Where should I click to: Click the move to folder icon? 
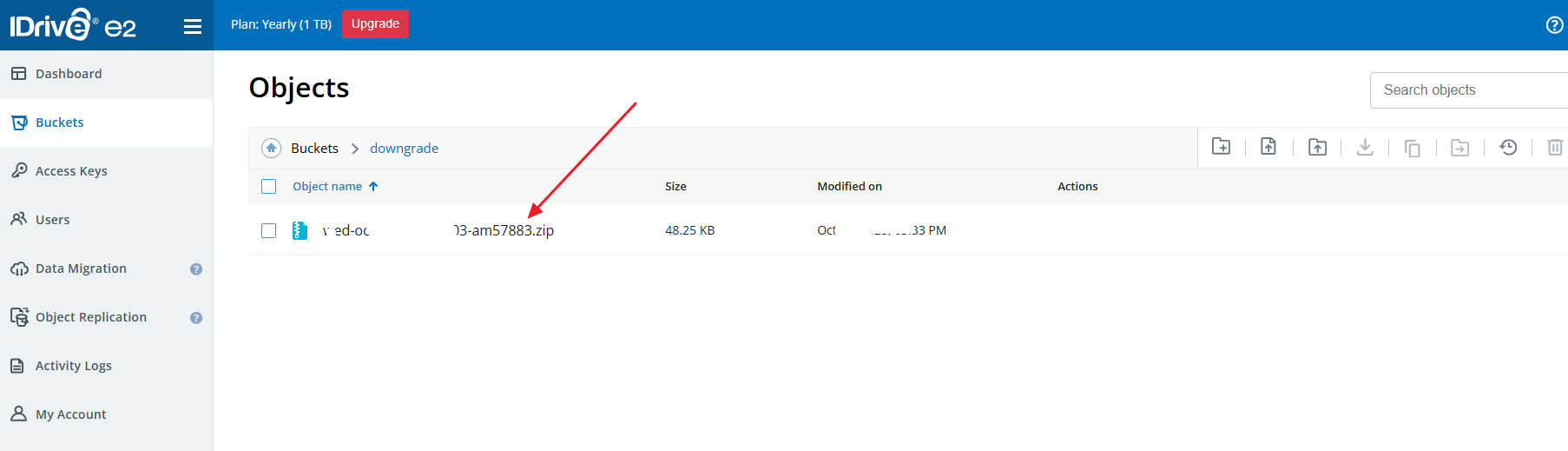1460,148
